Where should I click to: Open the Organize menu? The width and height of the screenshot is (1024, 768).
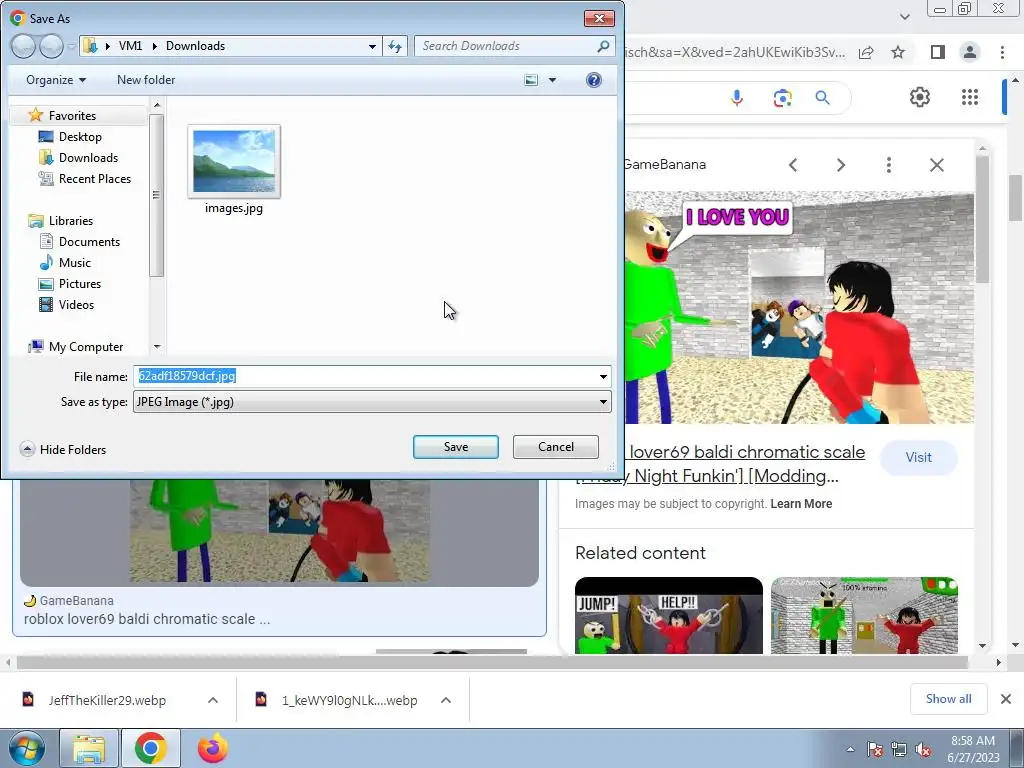[56, 80]
